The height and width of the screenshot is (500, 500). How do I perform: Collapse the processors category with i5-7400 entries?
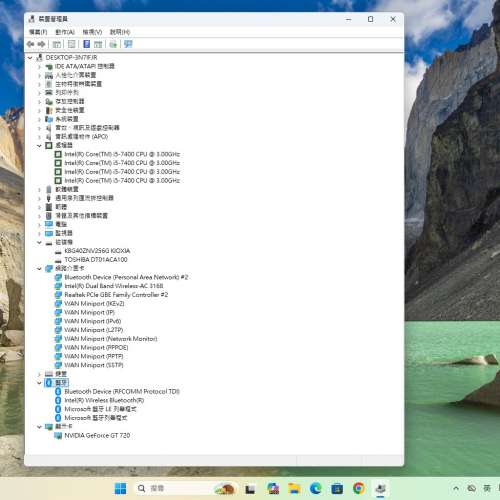[39, 145]
